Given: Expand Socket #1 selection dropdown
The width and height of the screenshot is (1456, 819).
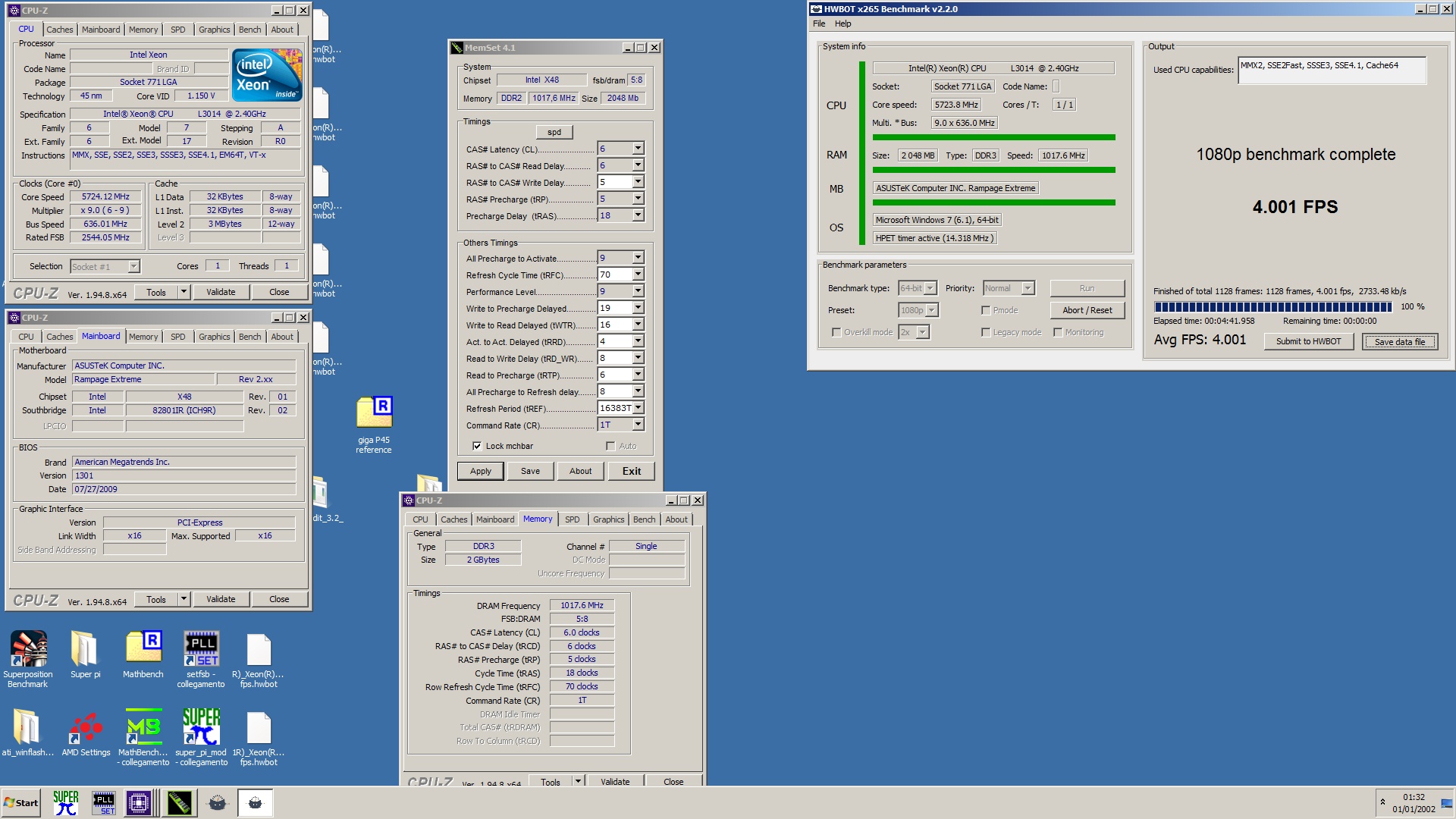Looking at the screenshot, I should click(x=133, y=266).
